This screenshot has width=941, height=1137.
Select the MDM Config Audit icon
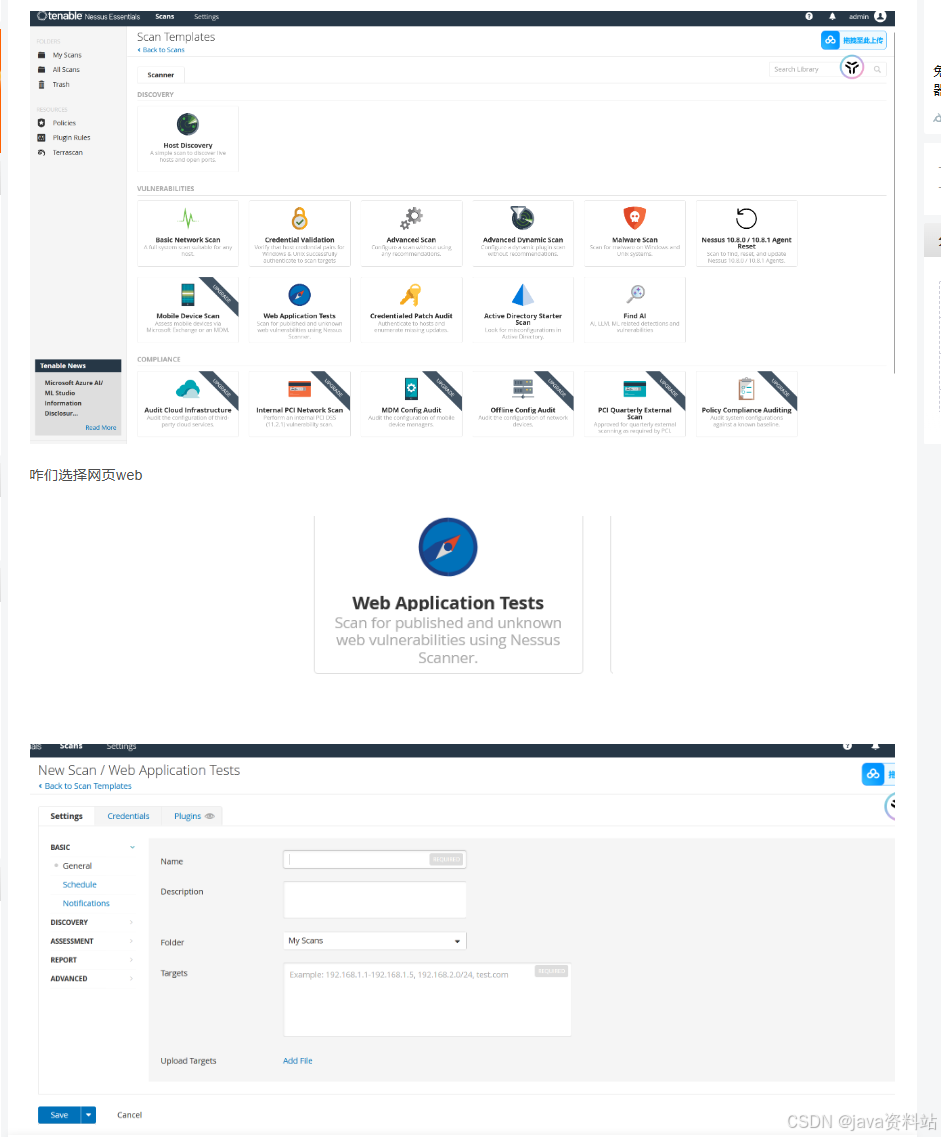tap(411, 389)
